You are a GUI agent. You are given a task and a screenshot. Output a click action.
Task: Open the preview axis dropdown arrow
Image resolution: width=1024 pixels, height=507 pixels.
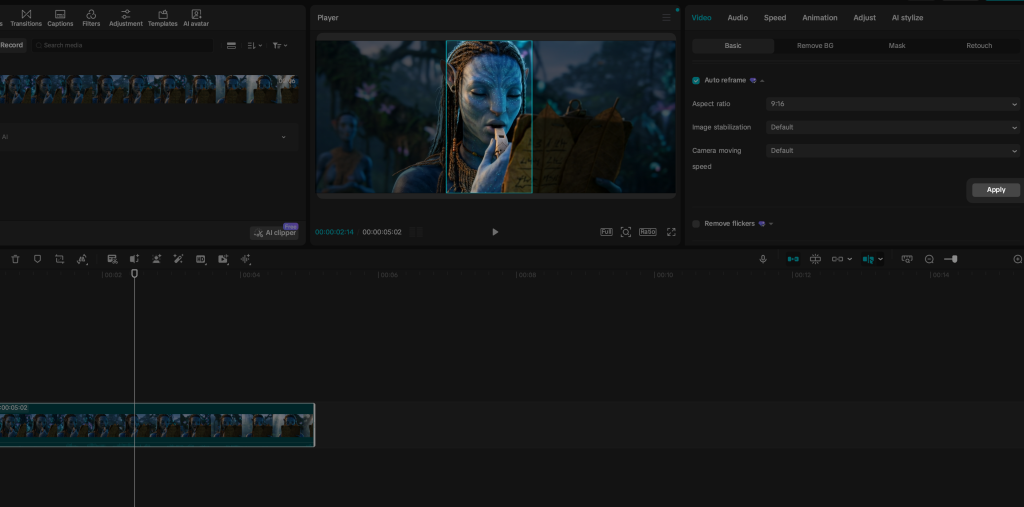[x=880, y=259]
